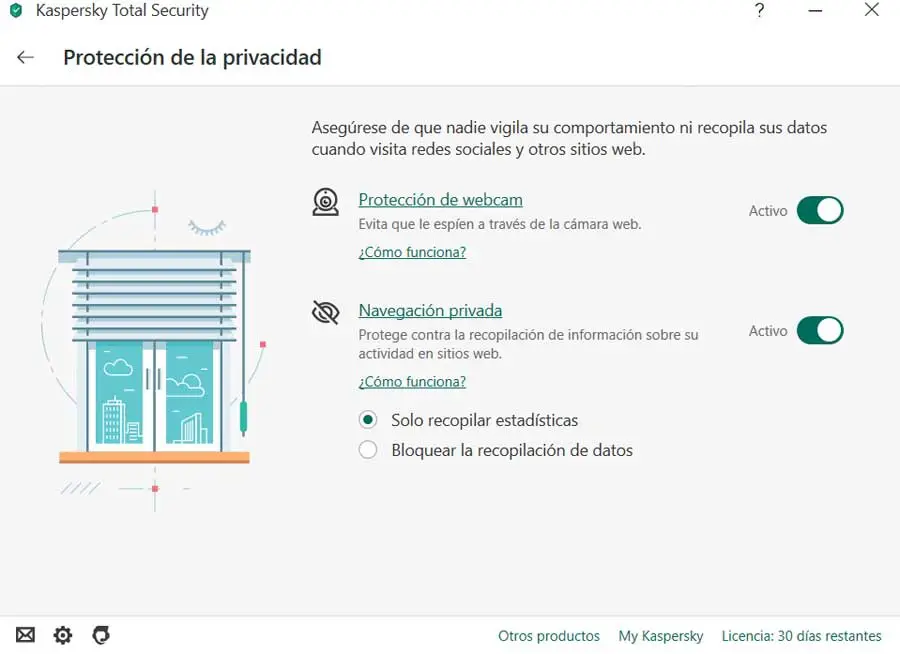Click Activo label beside webcam toggle
900x654 pixels.
point(768,211)
